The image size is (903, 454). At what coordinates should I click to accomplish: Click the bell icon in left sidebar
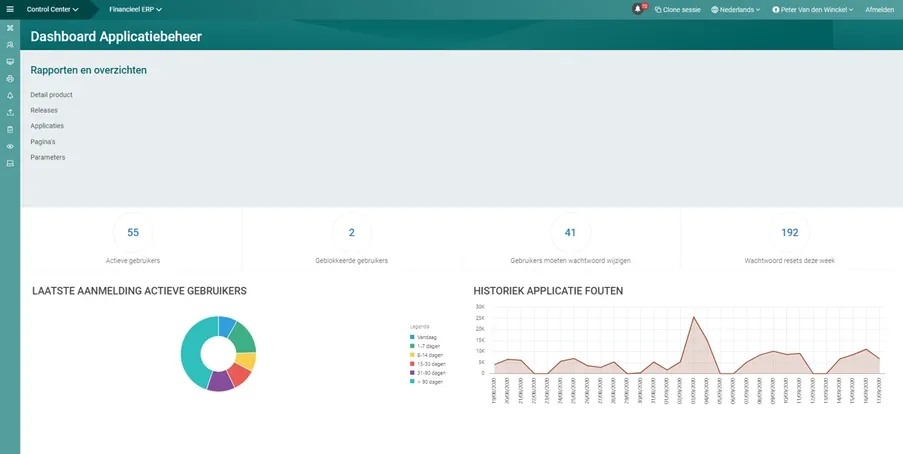tap(10, 95)
